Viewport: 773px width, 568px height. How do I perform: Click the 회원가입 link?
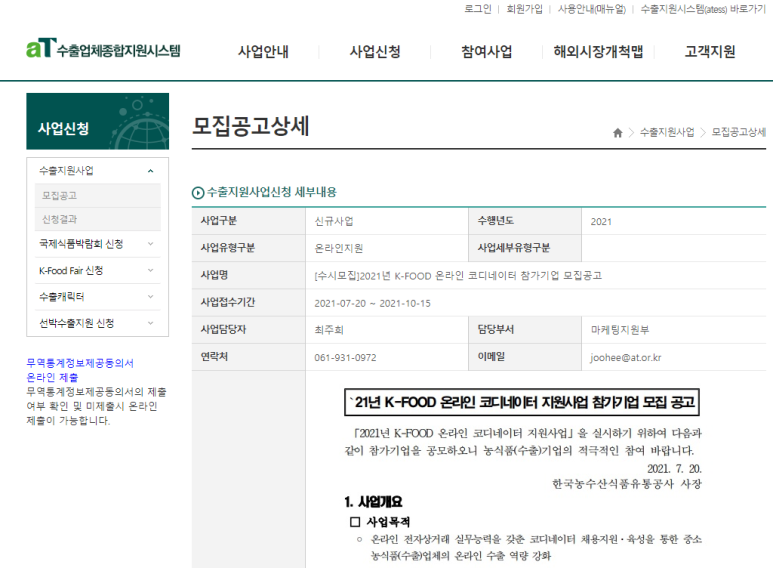[525, 9]
